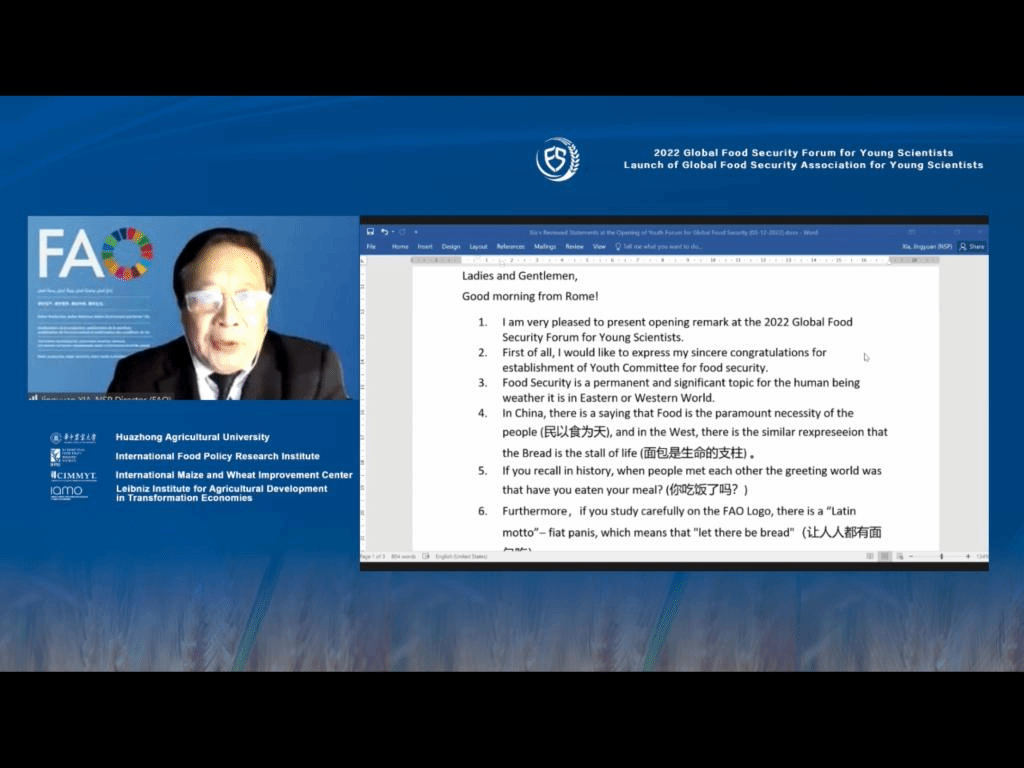Switch to the Mailings tab

pyautogui.click(x=545, y=246)
